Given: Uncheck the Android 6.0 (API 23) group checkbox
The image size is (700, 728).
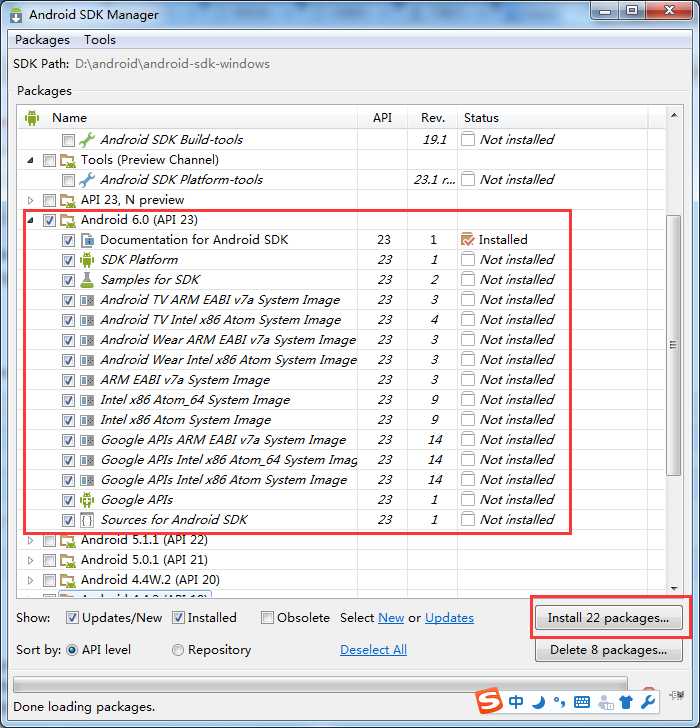Looking at the screenshot, I should (49, 220).
